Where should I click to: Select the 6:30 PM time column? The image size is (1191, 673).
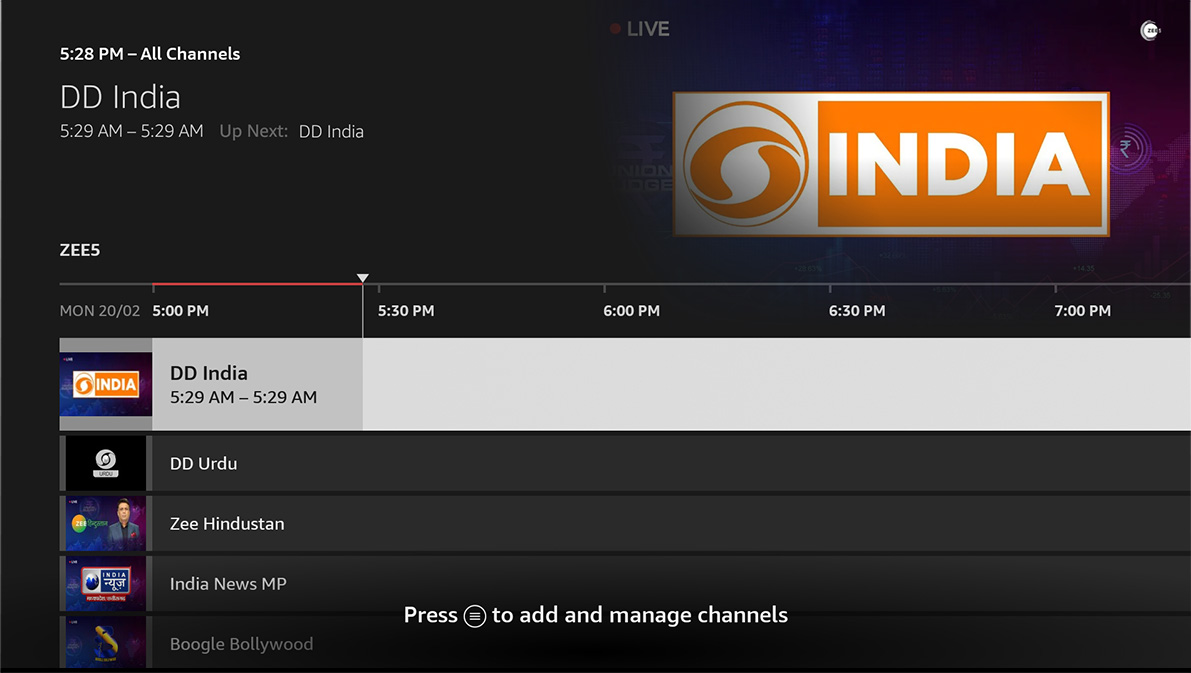click(x=857, y=311)
